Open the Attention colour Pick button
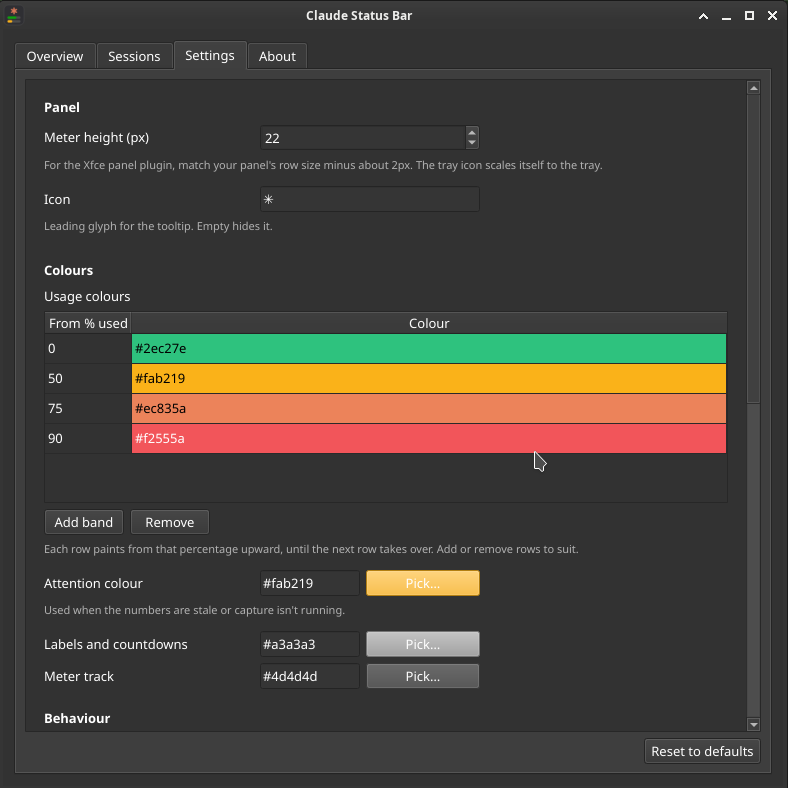Viewport: 788px width, 788px height. point(423,583)
